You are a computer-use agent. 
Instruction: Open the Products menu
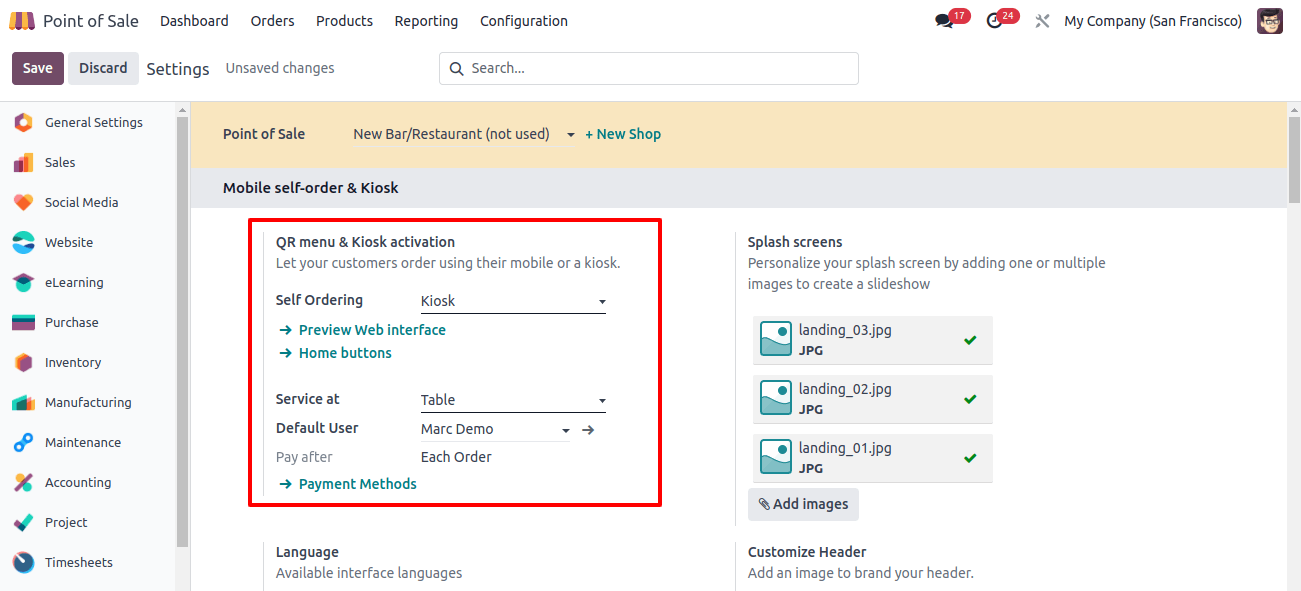[344, 21]
